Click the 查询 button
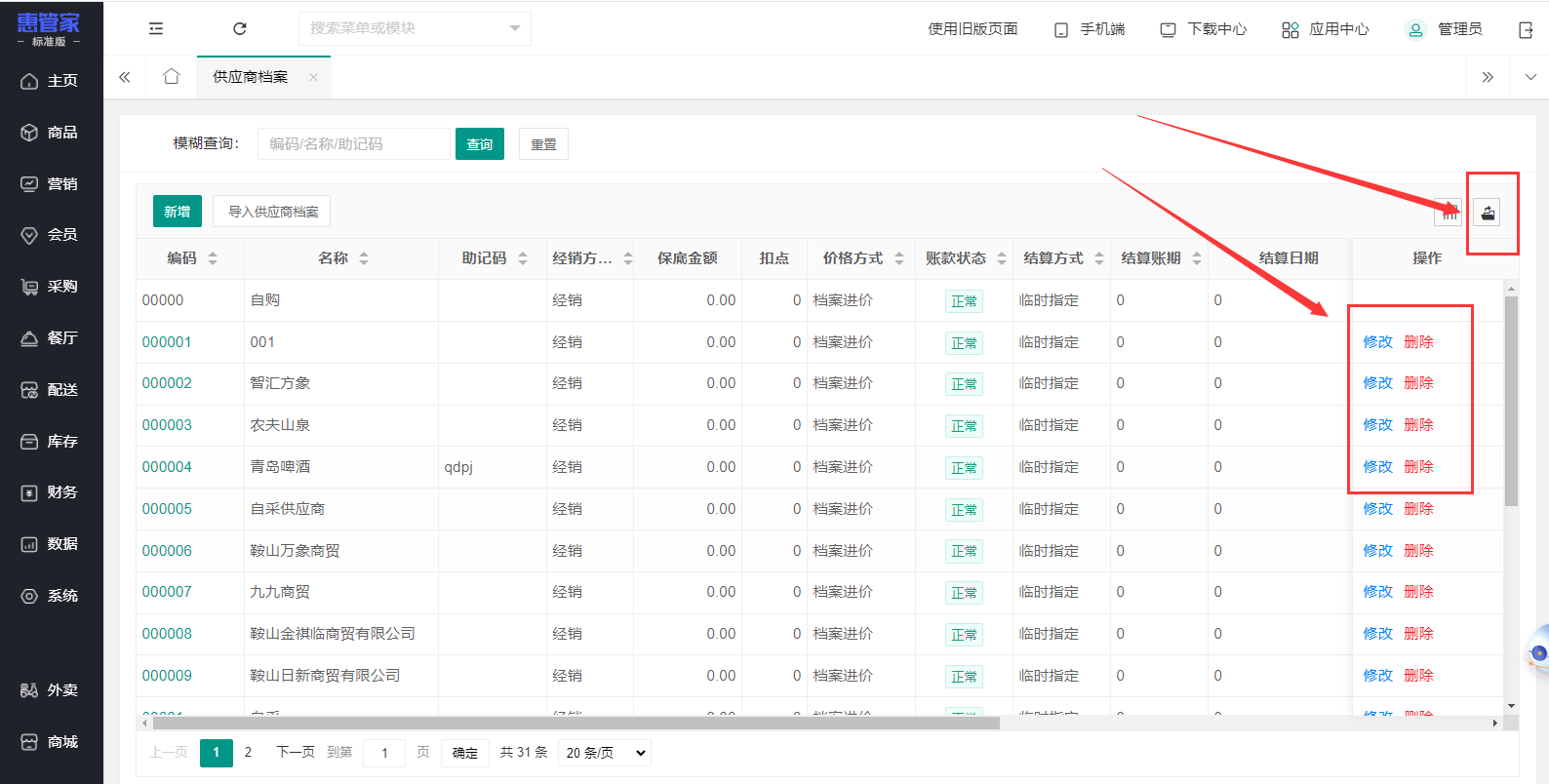 click(x=480, y=144)
